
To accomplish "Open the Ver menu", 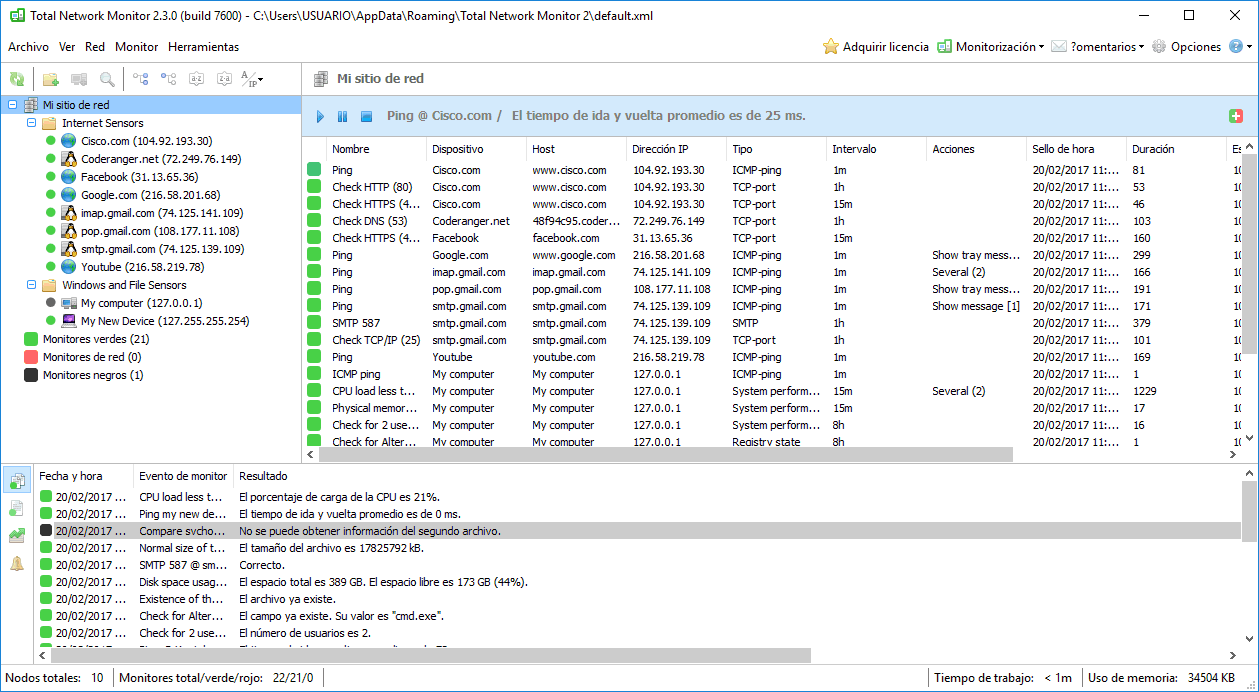I will (67, 47).
